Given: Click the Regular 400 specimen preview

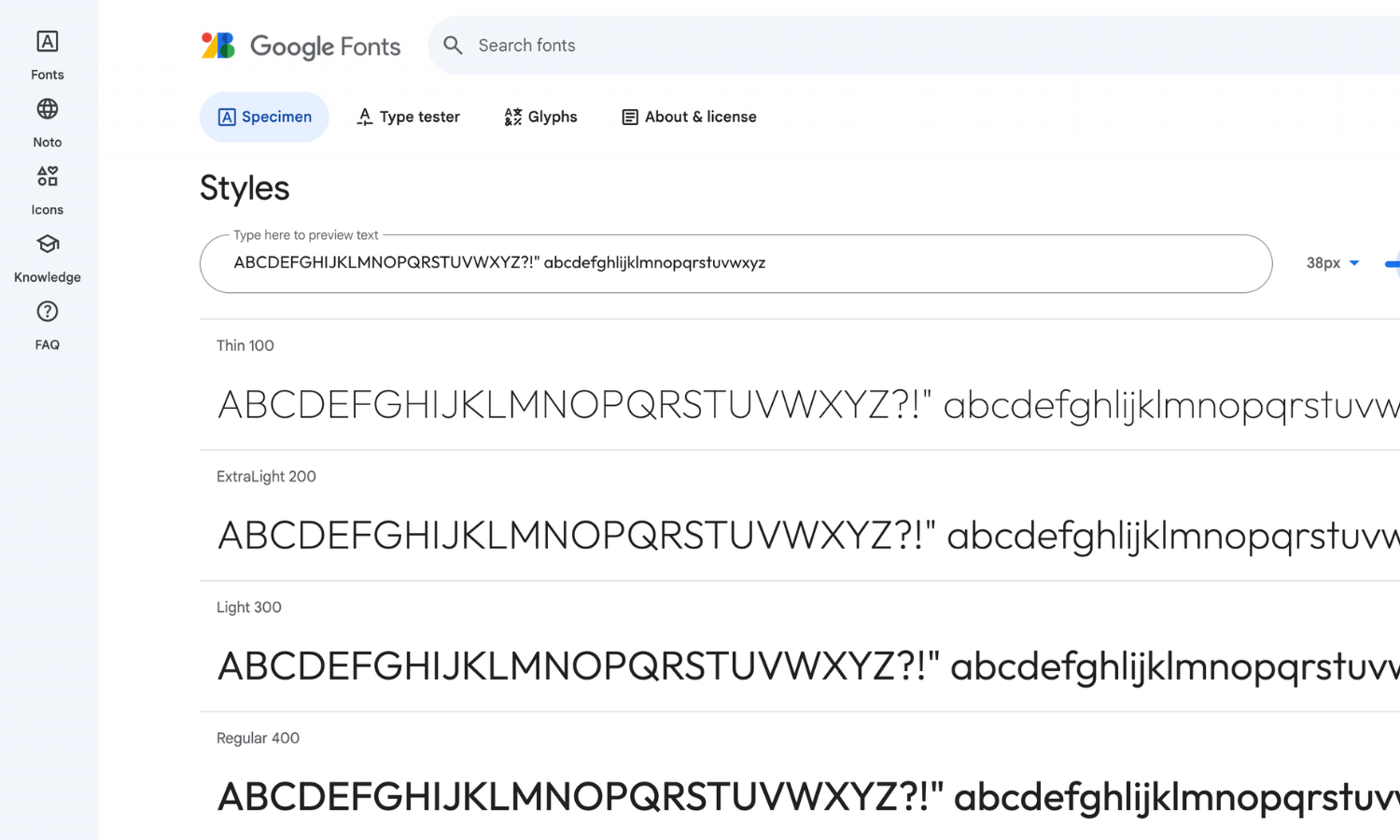Looking at the screenshot, I should pyautogui.click(x=653, y=797).
